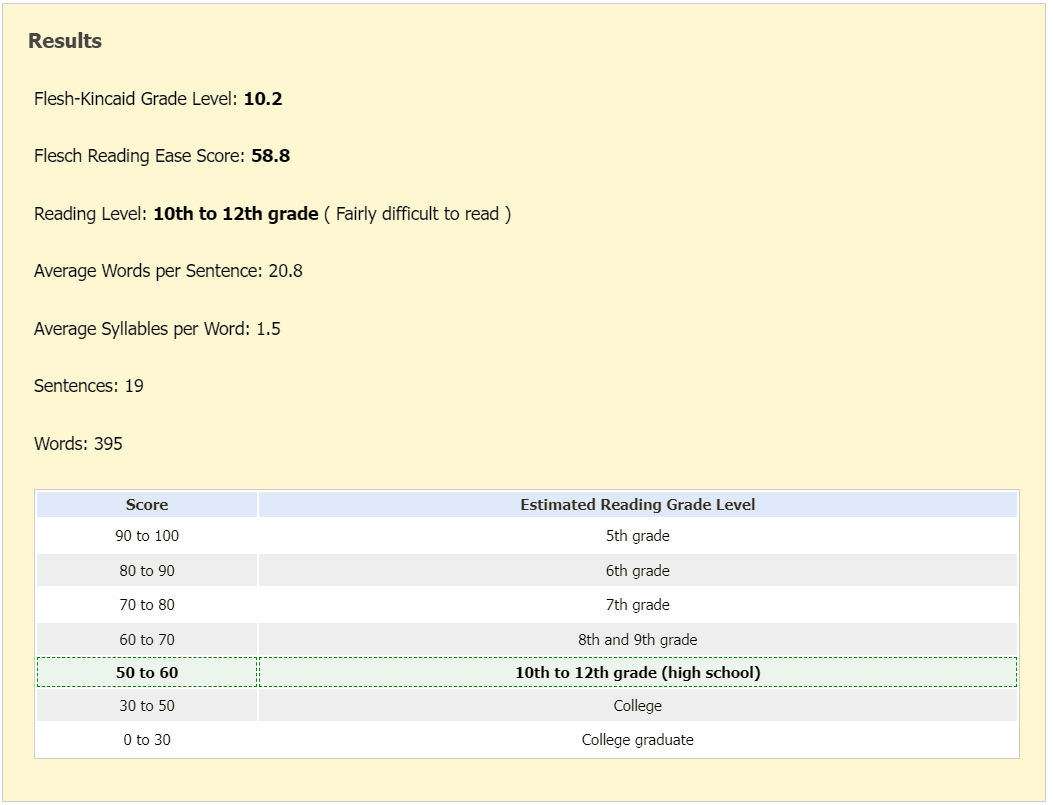Click the Score column header
This screenshot has width=1053, height=805.
pos(147,505)
